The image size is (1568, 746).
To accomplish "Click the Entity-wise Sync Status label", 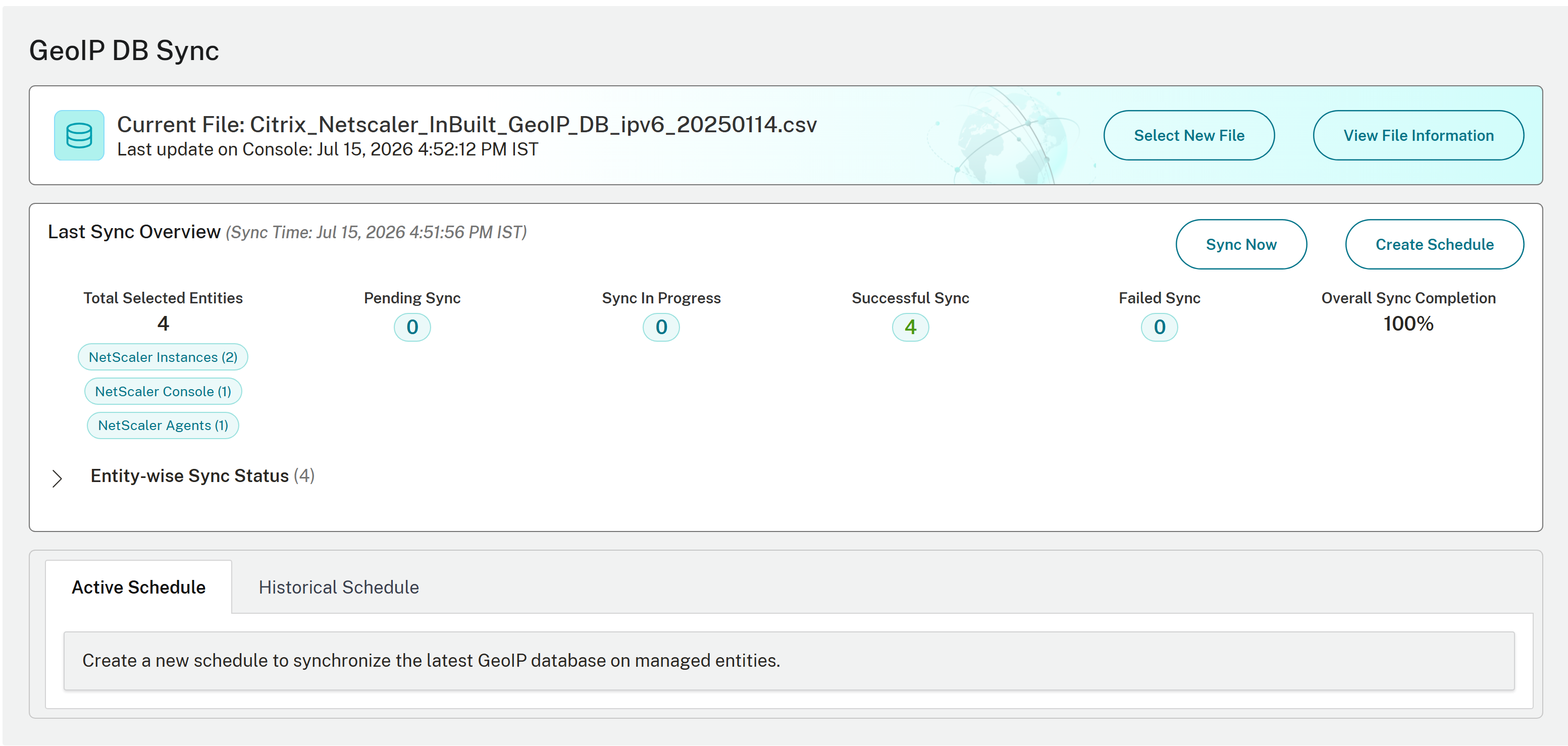I will [x=190, y=476].
